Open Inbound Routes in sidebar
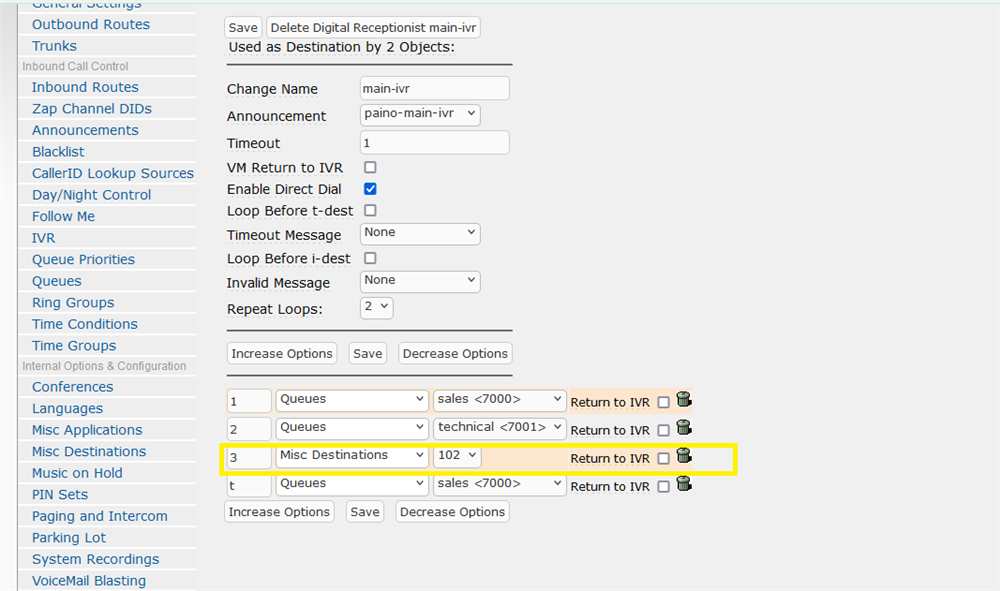 (x=85, y=87)
